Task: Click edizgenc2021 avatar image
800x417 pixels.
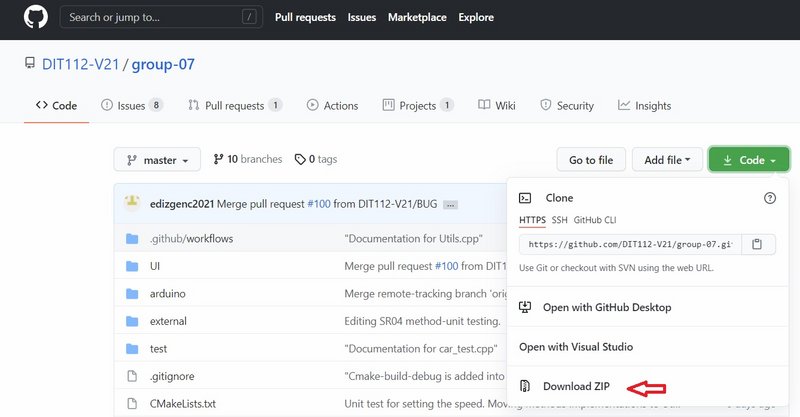Action: [132, 203]
